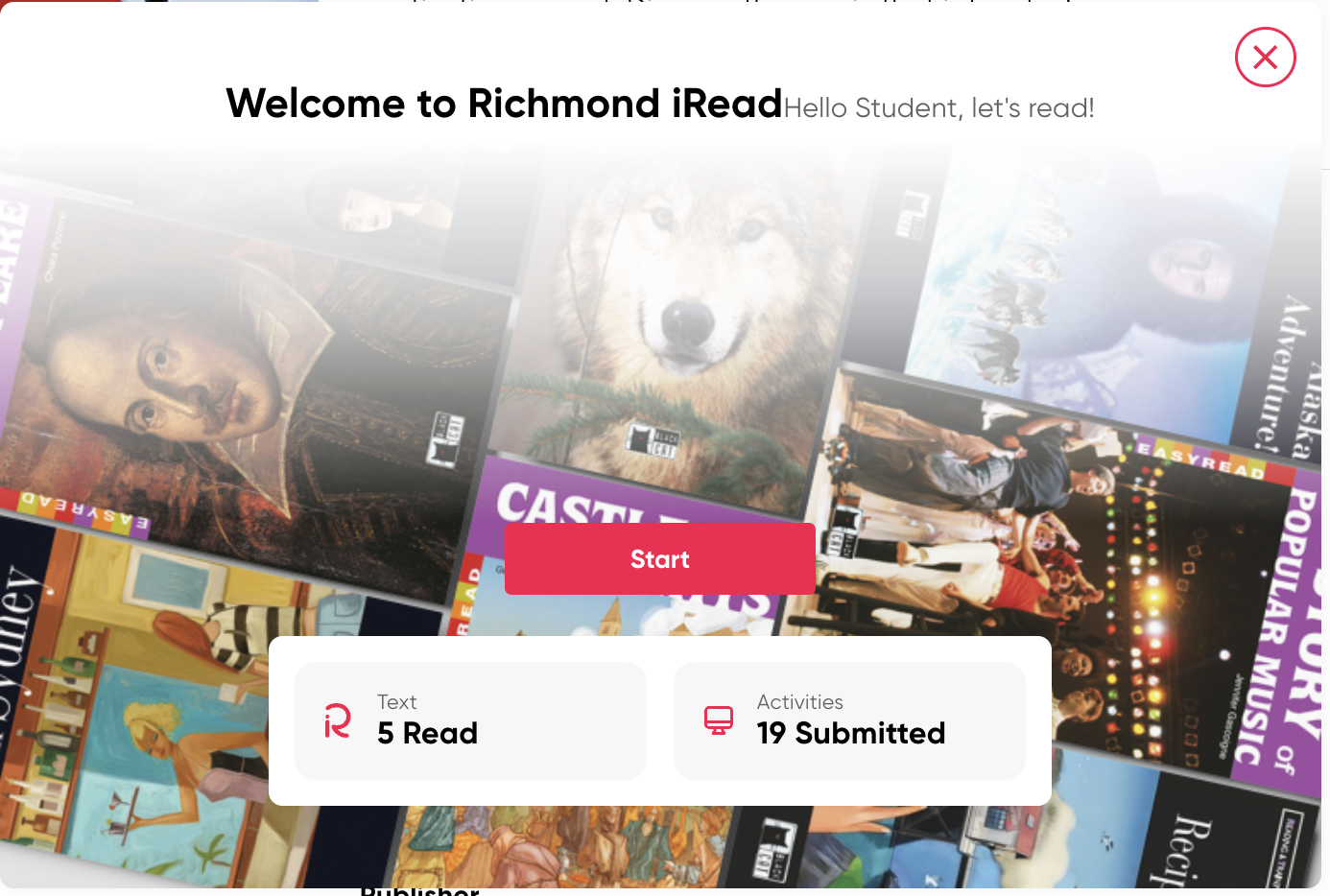1330x896 pixels.
Task: Click the 19 Submitted count text
Action: (x=851, y=734)
